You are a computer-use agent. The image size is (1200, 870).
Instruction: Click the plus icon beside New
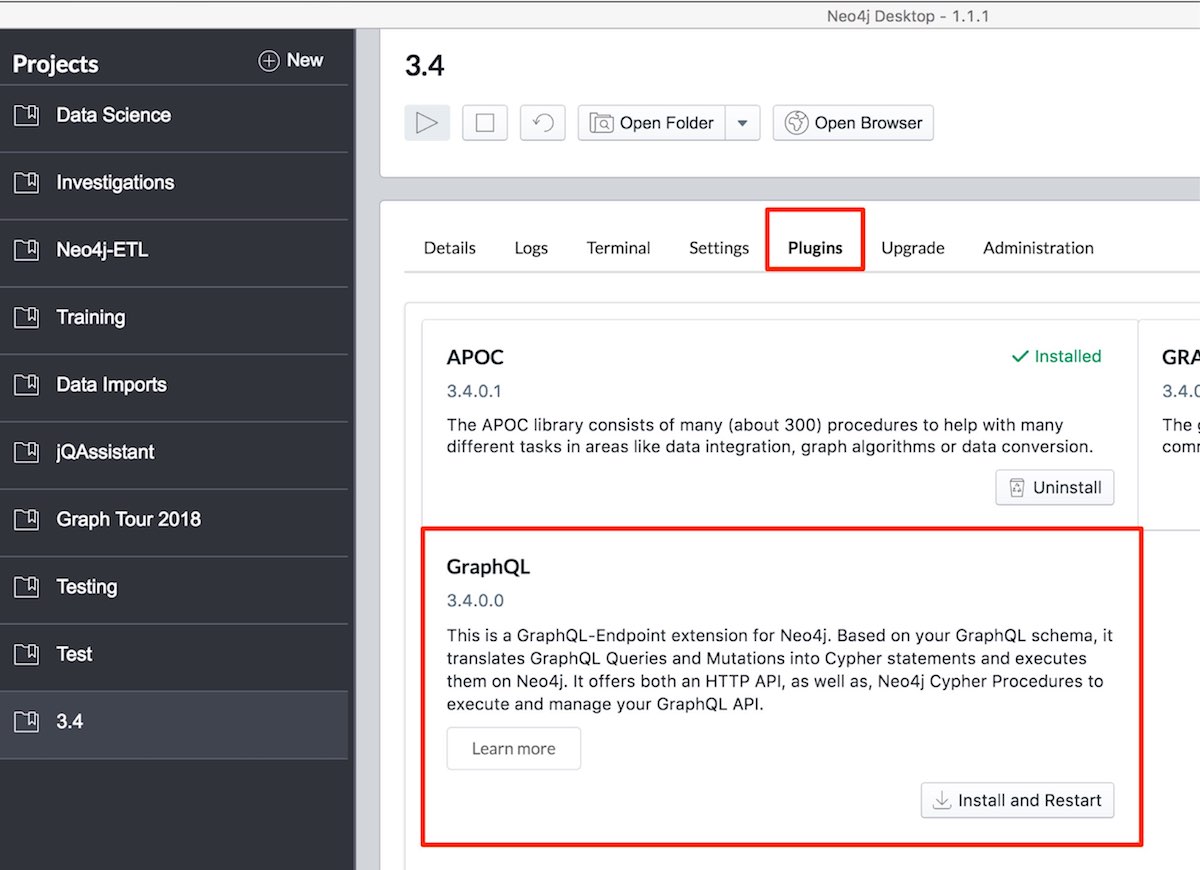click(269, 61)
